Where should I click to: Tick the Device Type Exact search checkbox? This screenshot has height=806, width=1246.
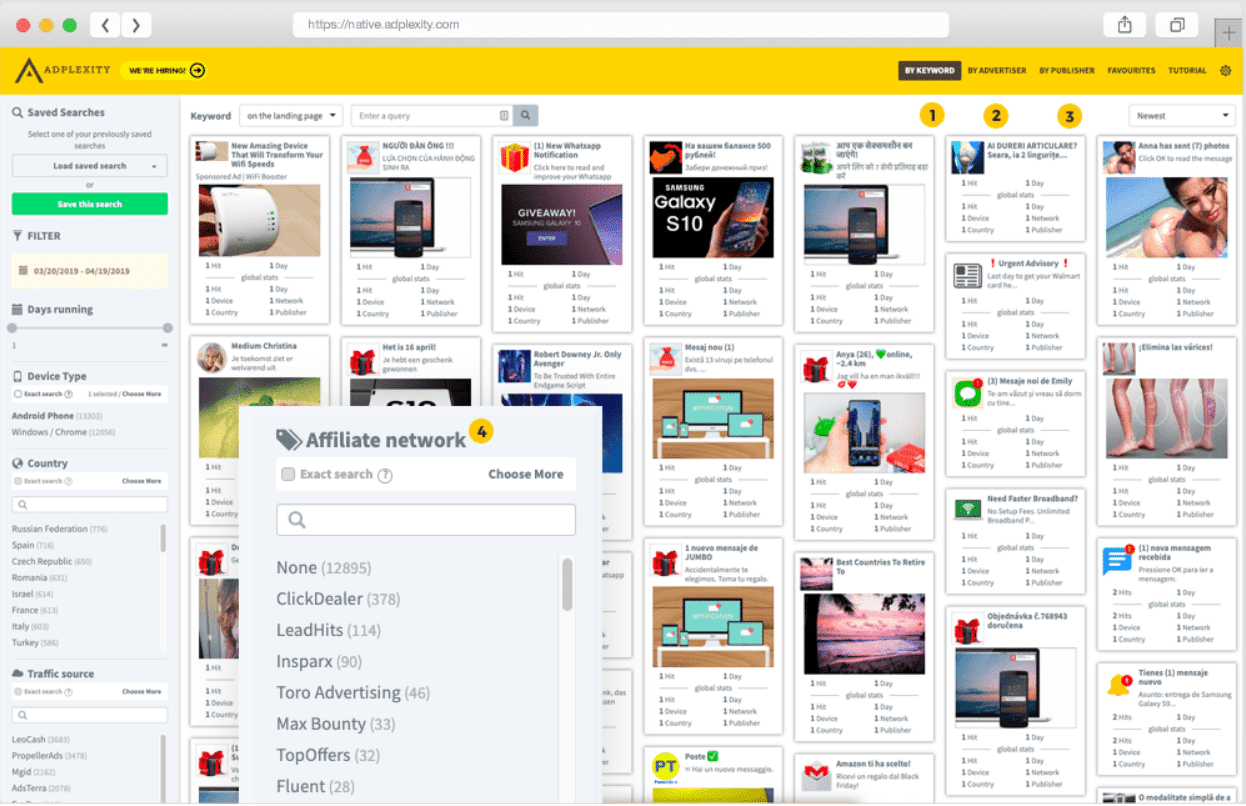[x=17, y=394]
